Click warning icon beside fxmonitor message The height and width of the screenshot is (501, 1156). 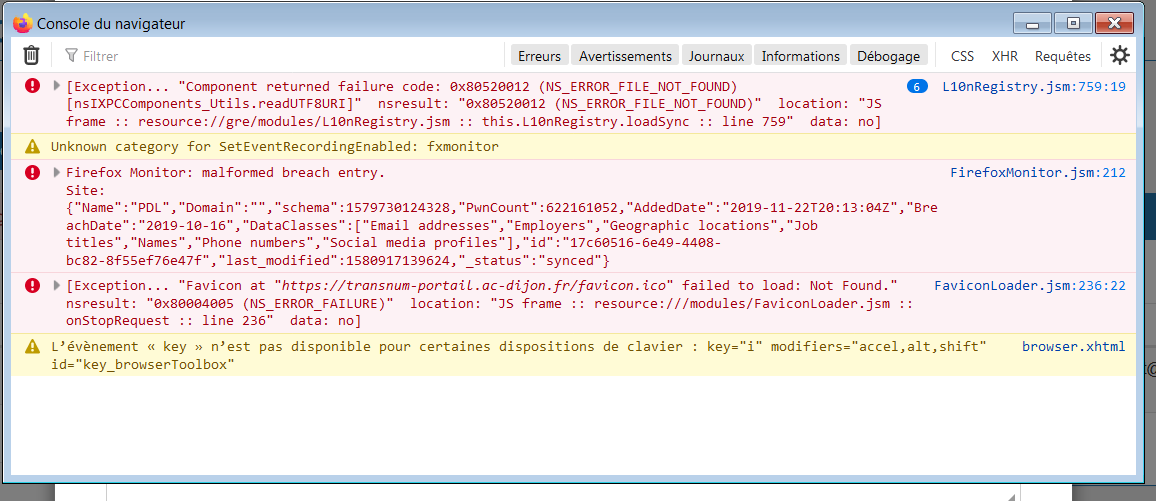click(33, 146)
